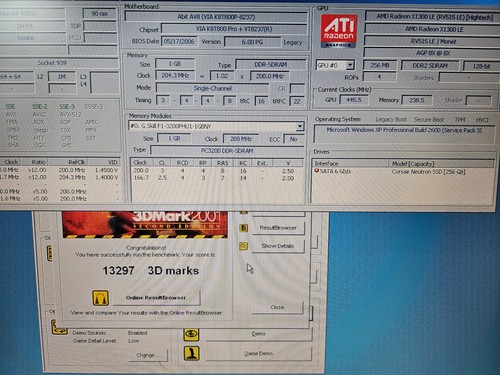Click the ATI Radeon graphics logo
This screenshot has width=500, height=375.
point(339,31)
